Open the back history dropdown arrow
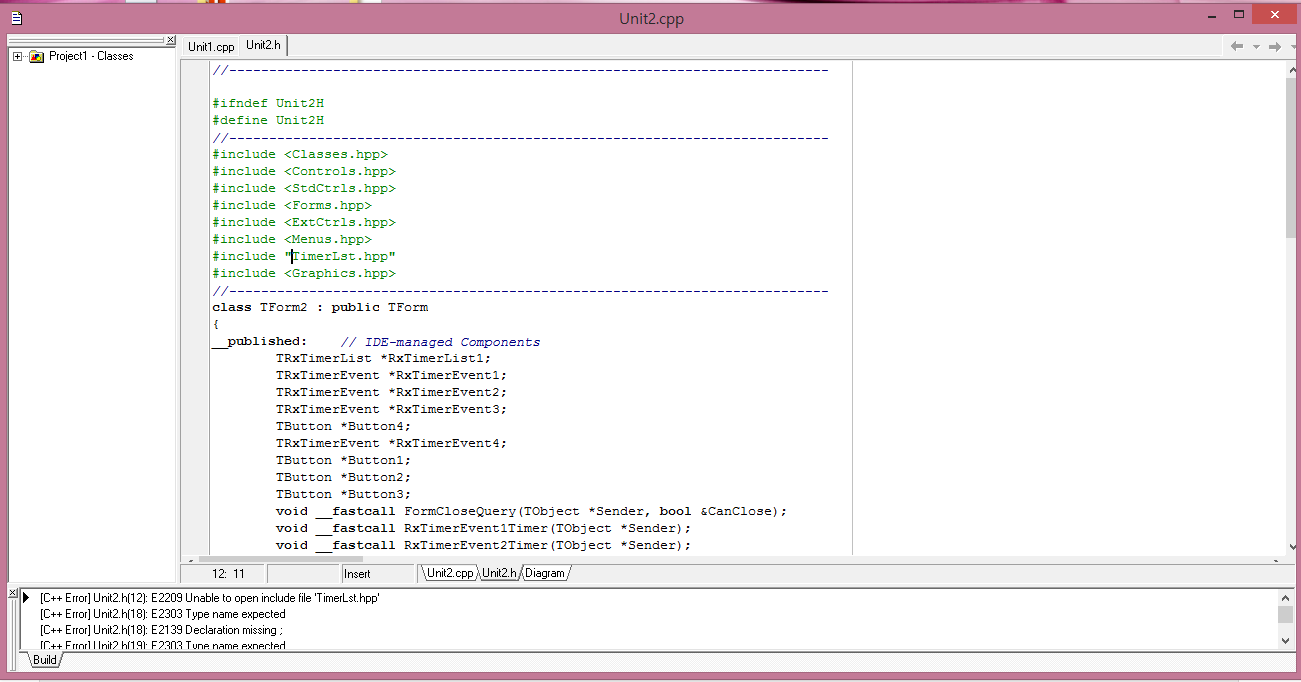Viewport: 1301px width, 682px height. point(1255,47)
